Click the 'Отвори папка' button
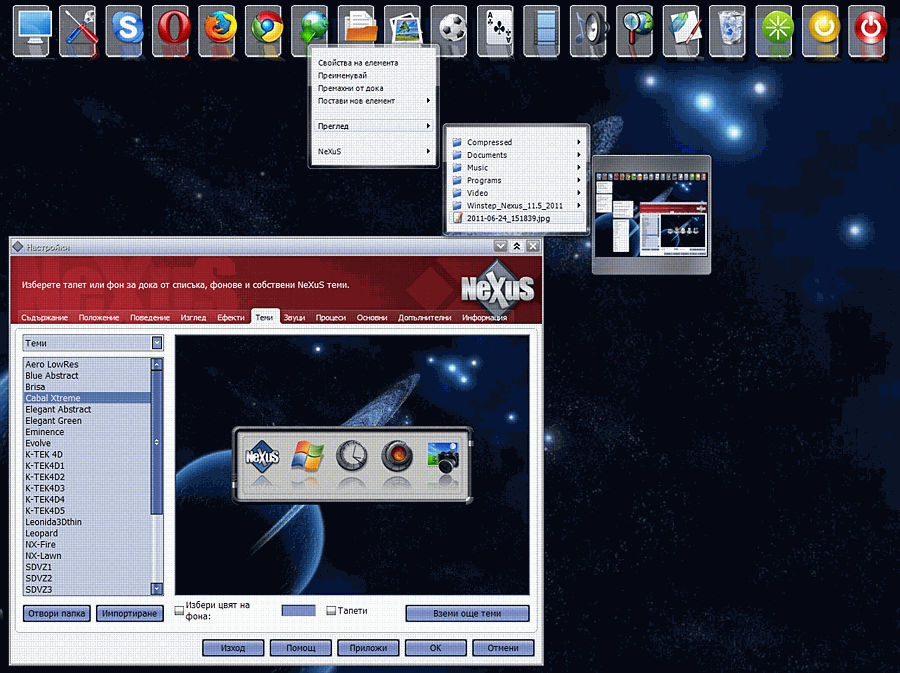The height and width of the screenshot is (673, 900). 57,613
